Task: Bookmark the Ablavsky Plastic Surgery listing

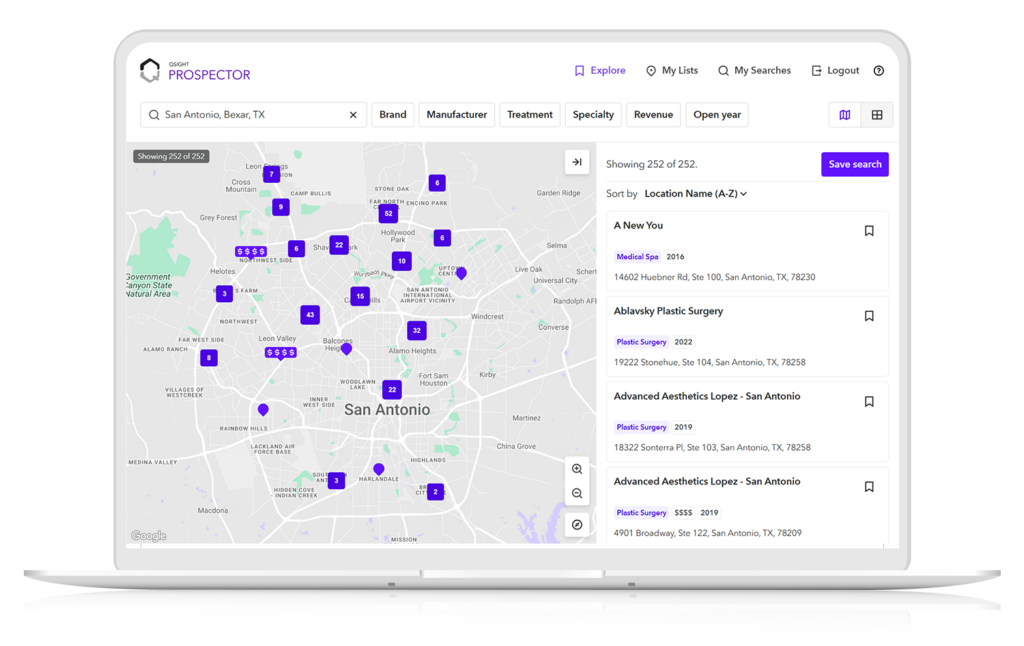Action: 869,315
